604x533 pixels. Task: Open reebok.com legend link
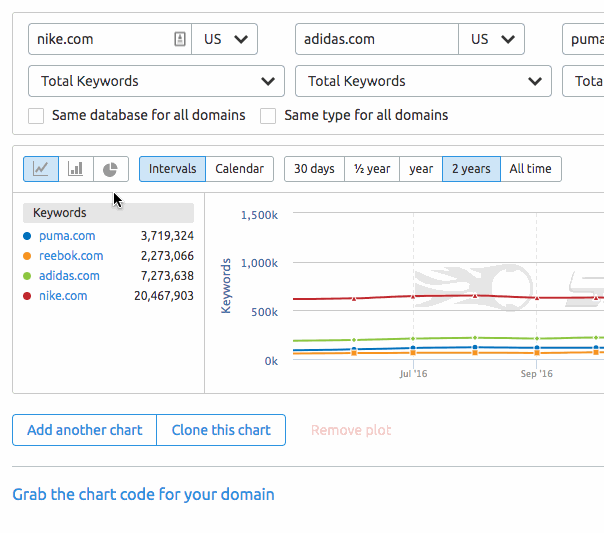tap(71, 256)
